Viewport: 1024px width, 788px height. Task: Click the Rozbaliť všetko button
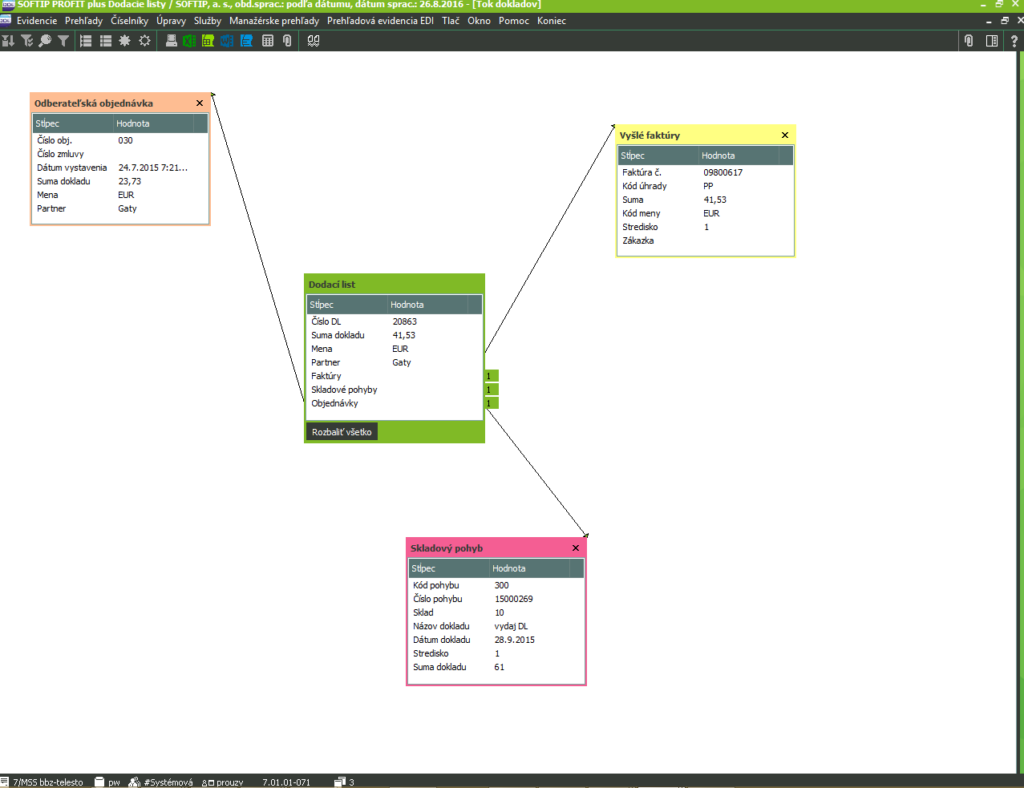pos(341,432)
